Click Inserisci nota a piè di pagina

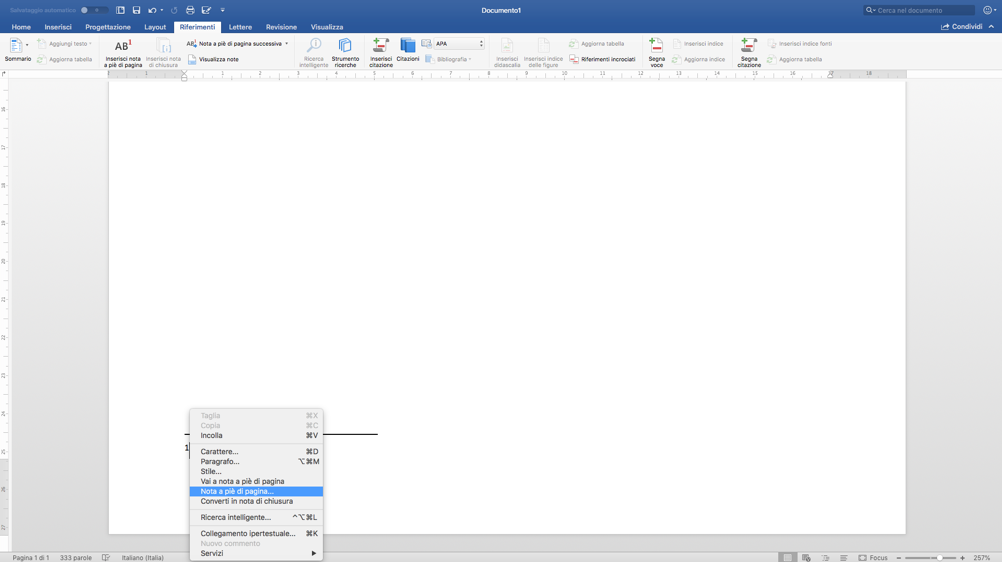(123, 52)
